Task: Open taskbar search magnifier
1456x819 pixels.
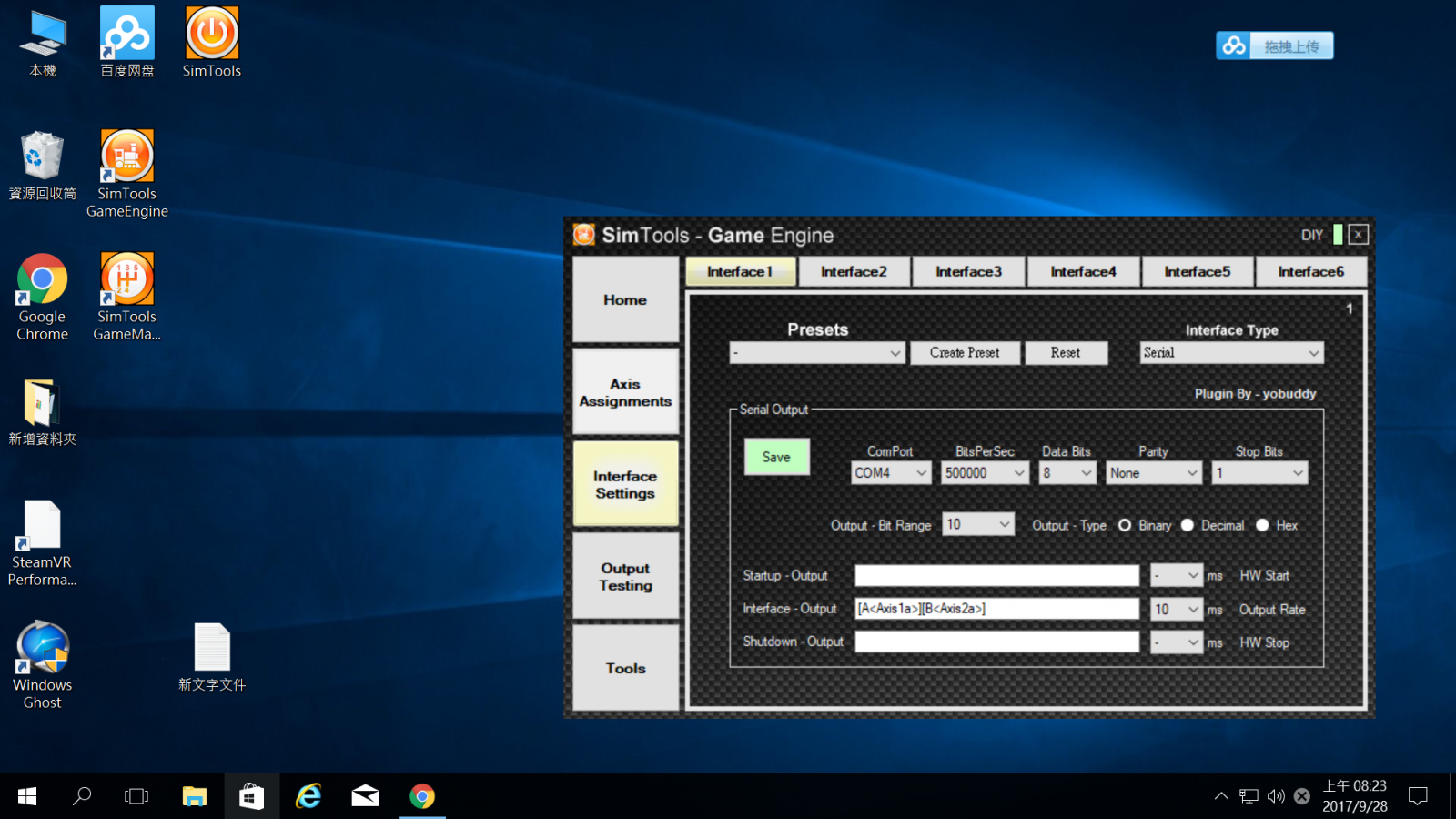Action: 82,796
